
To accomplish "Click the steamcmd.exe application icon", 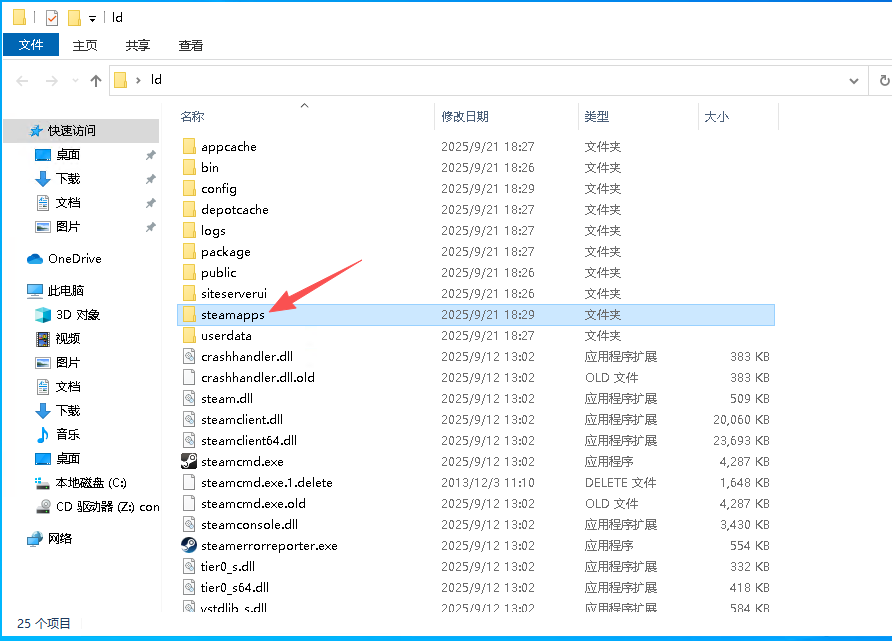I will [x=189, y=462].
